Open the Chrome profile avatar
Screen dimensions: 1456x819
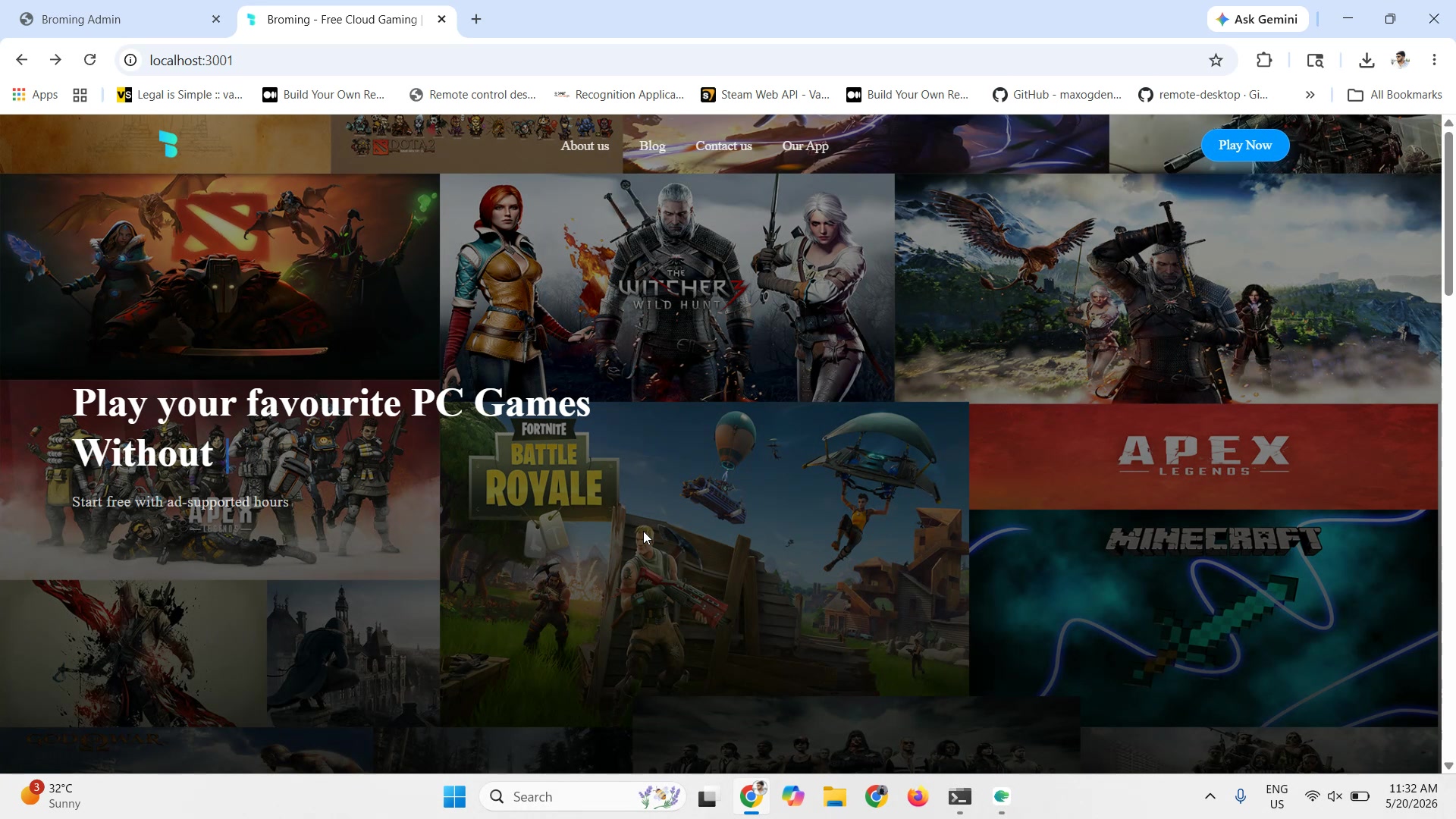pyautogui.click(x=1401, y=60)
